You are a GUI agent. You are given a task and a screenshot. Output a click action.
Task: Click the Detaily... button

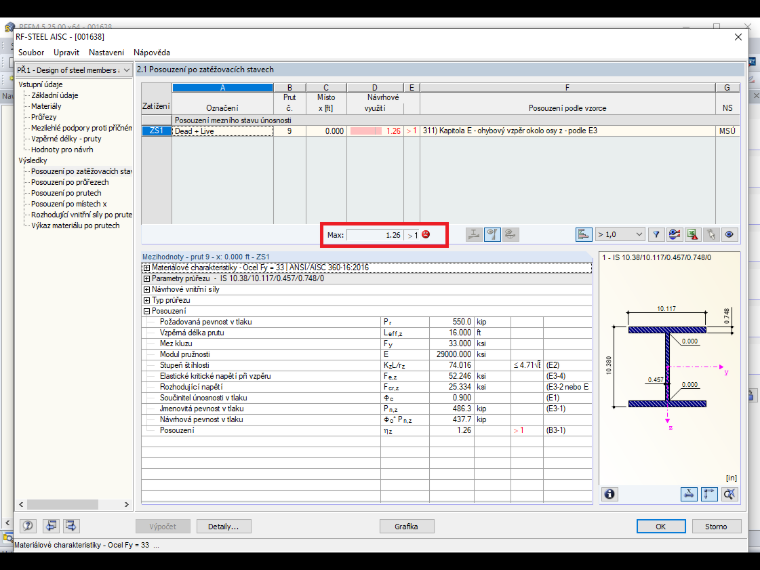click(223, 526)
